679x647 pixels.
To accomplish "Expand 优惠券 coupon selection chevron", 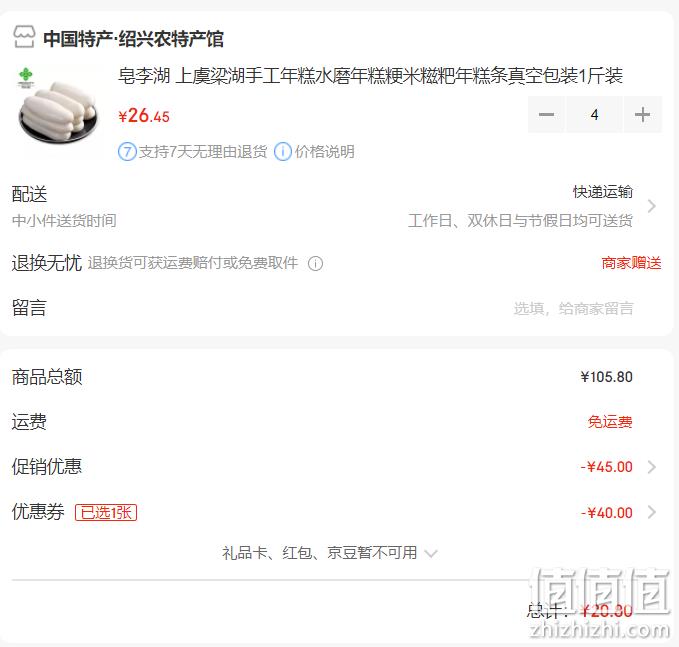I will click(x=651, y=512).
